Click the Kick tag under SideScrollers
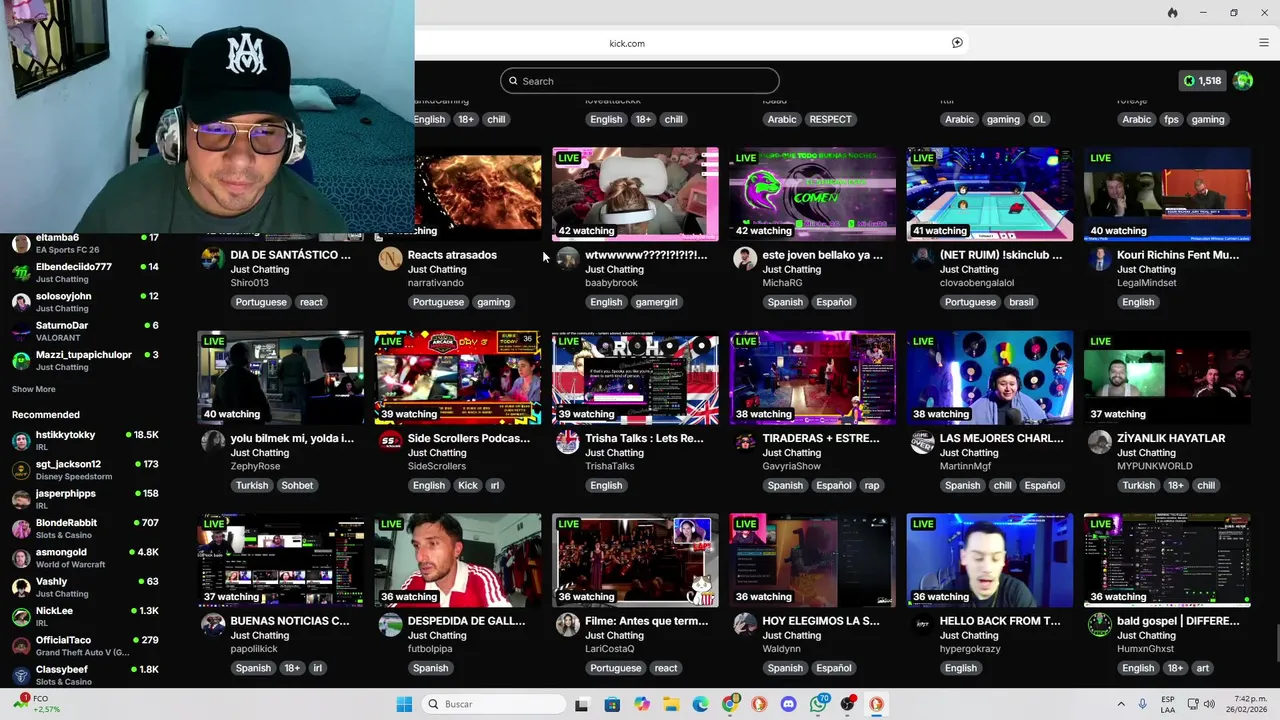Screen dimensions: 1280x720 pos(467,485)
